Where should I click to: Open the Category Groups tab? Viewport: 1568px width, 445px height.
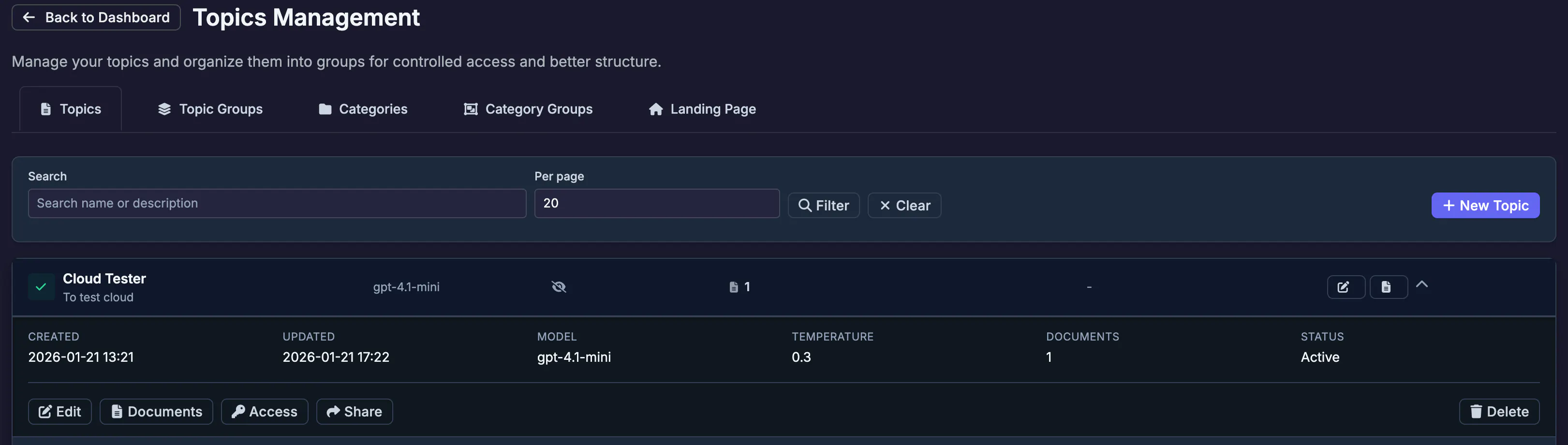(x=528, y=109)
